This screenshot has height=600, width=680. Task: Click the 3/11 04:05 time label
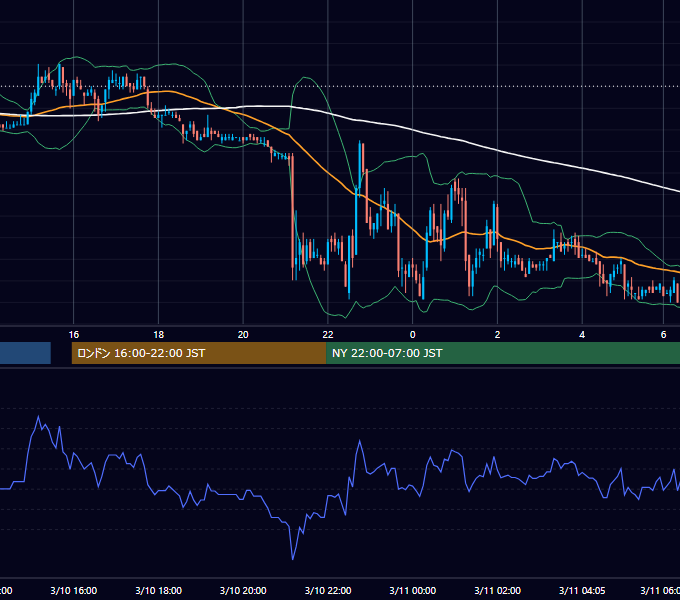[582, 591]
